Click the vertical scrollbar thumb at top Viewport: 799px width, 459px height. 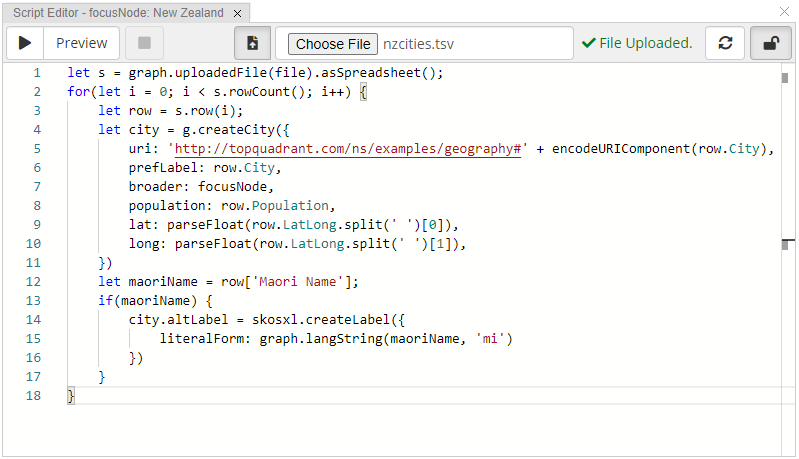785,76
